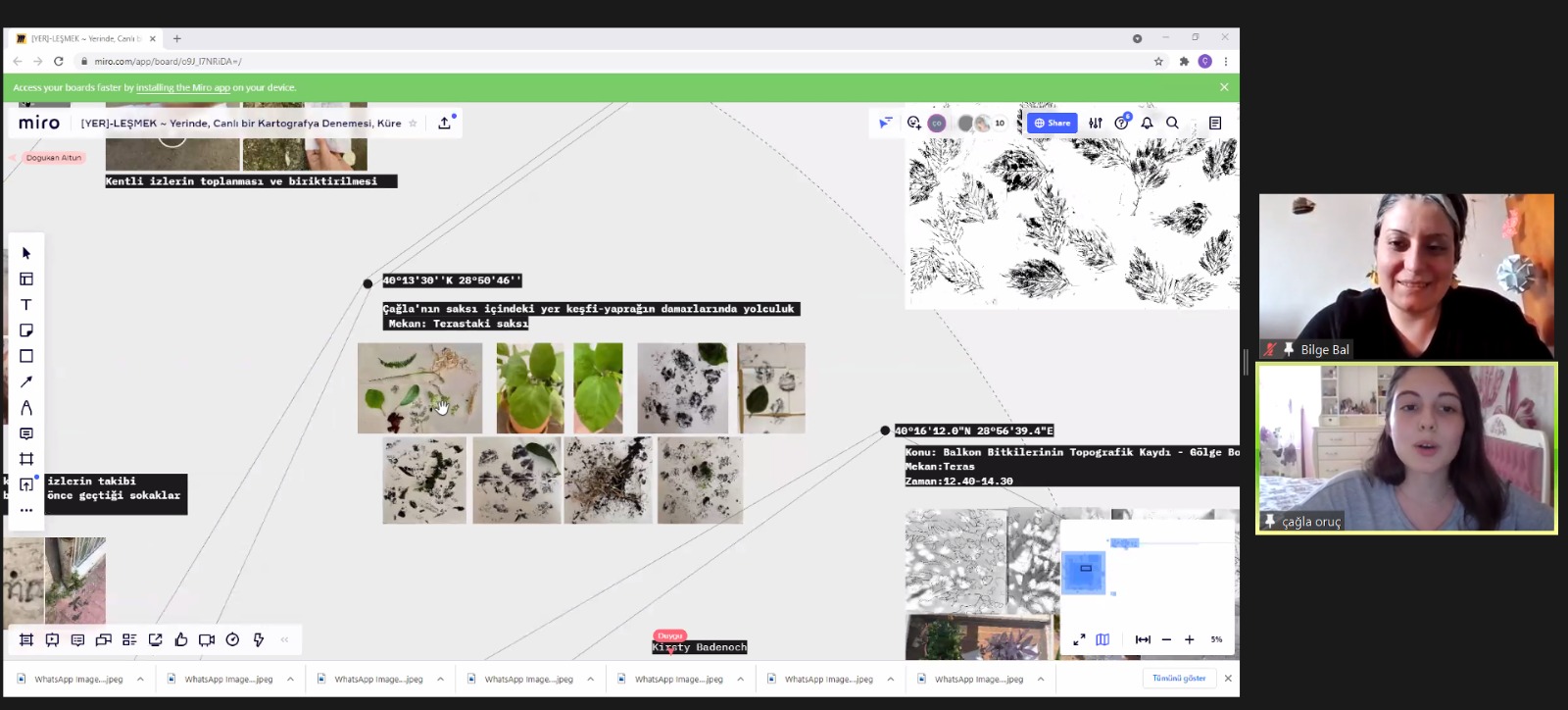Select Bilge Bal video tile
The height and width of the screenshot is (710, 1568).
click(1406, 276)
